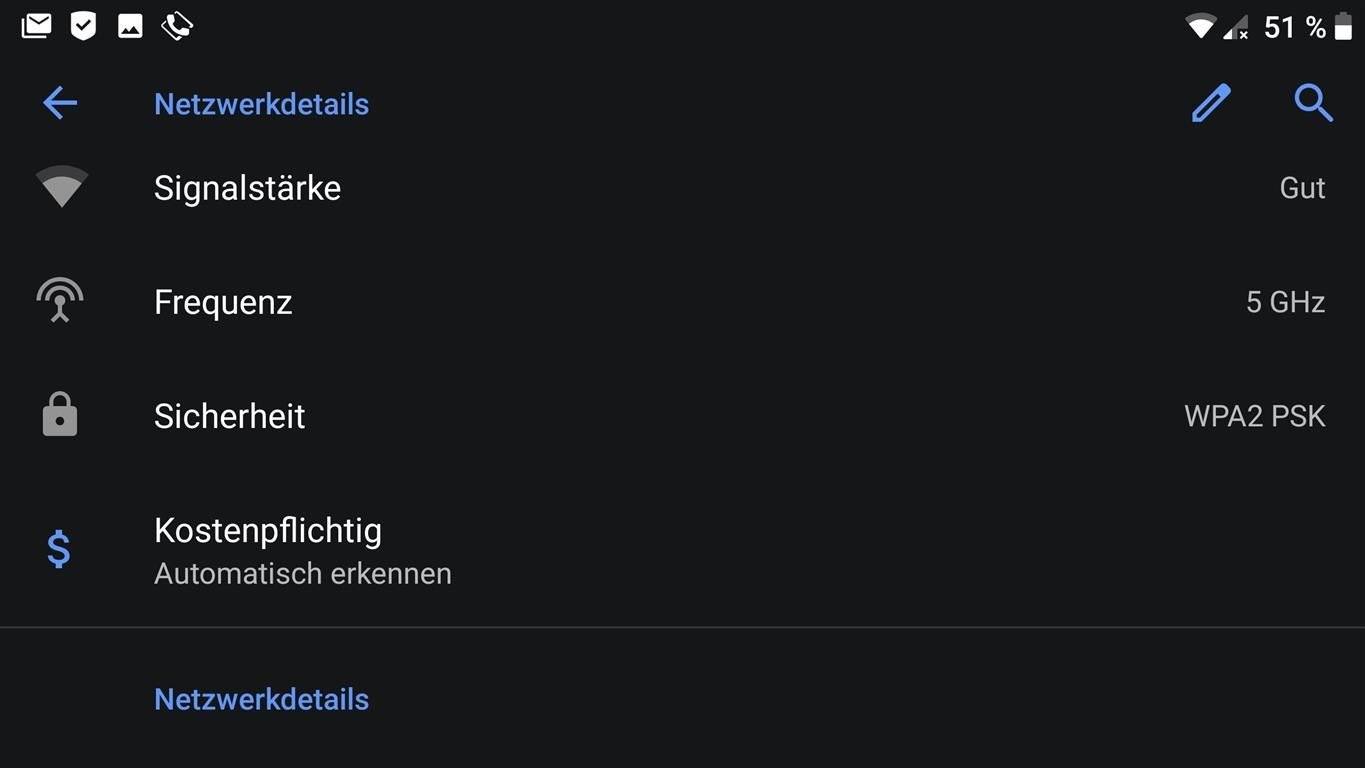Click the Wi-Fi signal strength icon
1365x768 pixels.
click(x=61, y=187)
